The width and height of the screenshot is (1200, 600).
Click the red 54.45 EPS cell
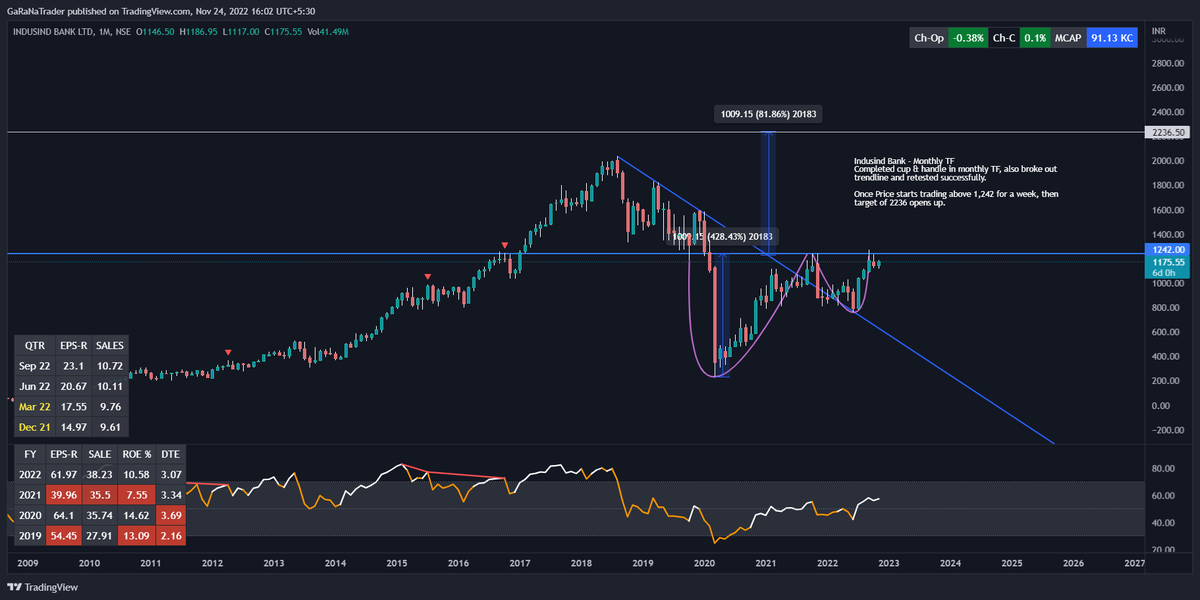[65, 537]
